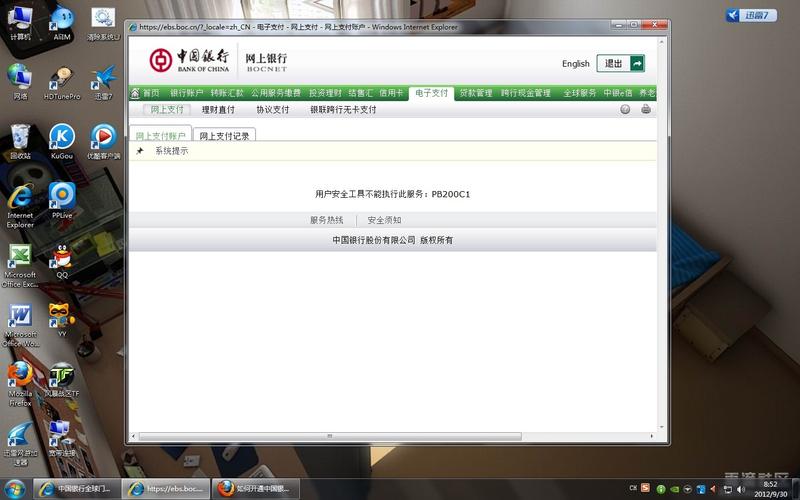Open the home icon 首页 in navigation bar
Image resolution: width=800 pixels, height=500 pixels.
[145, 93]
